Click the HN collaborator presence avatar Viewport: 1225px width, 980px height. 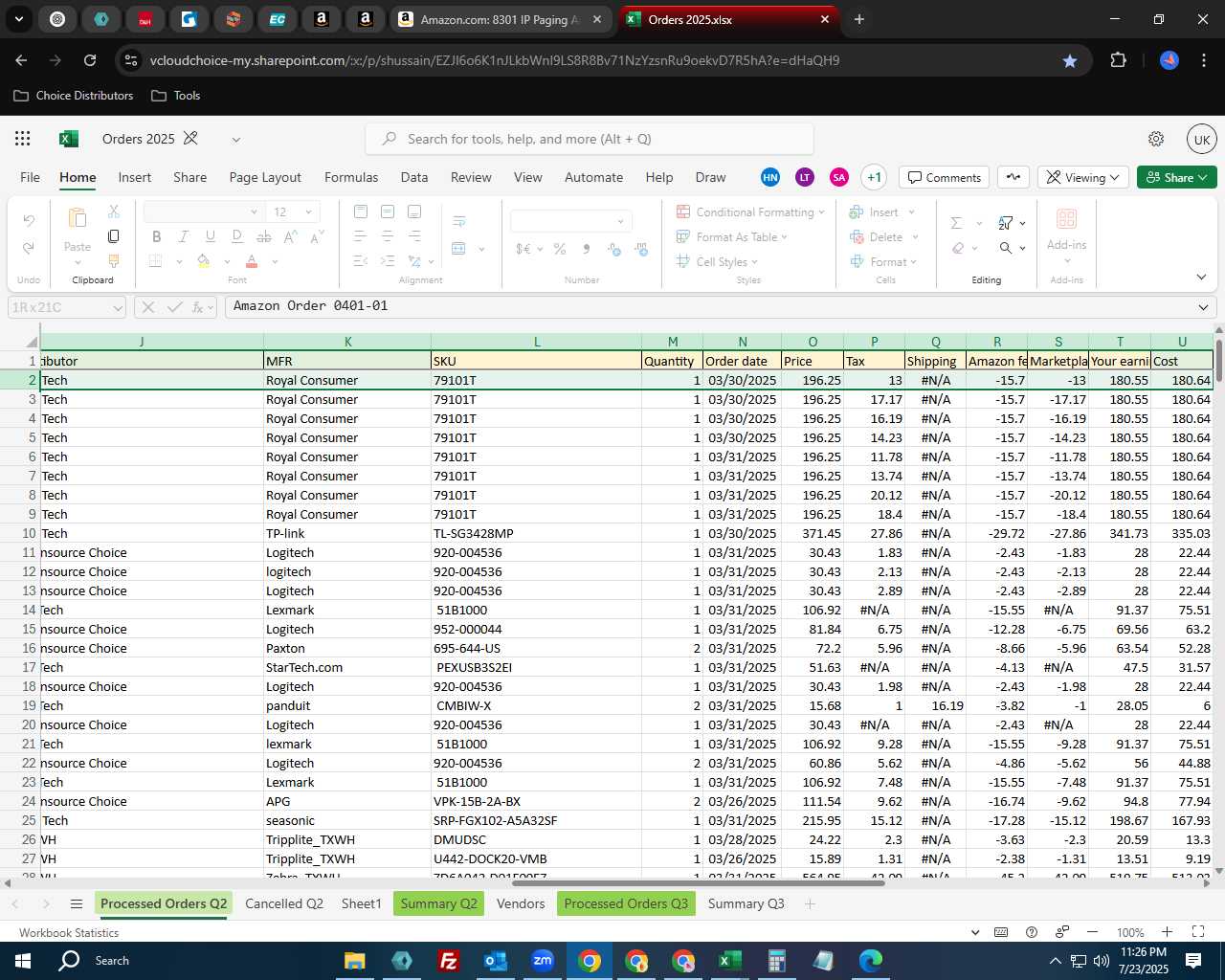tap(770, 177)
